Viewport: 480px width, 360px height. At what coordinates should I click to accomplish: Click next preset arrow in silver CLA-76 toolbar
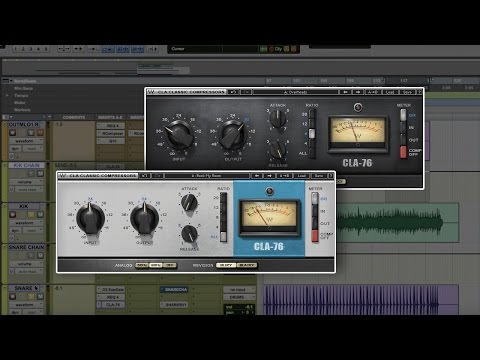[270, 176]
